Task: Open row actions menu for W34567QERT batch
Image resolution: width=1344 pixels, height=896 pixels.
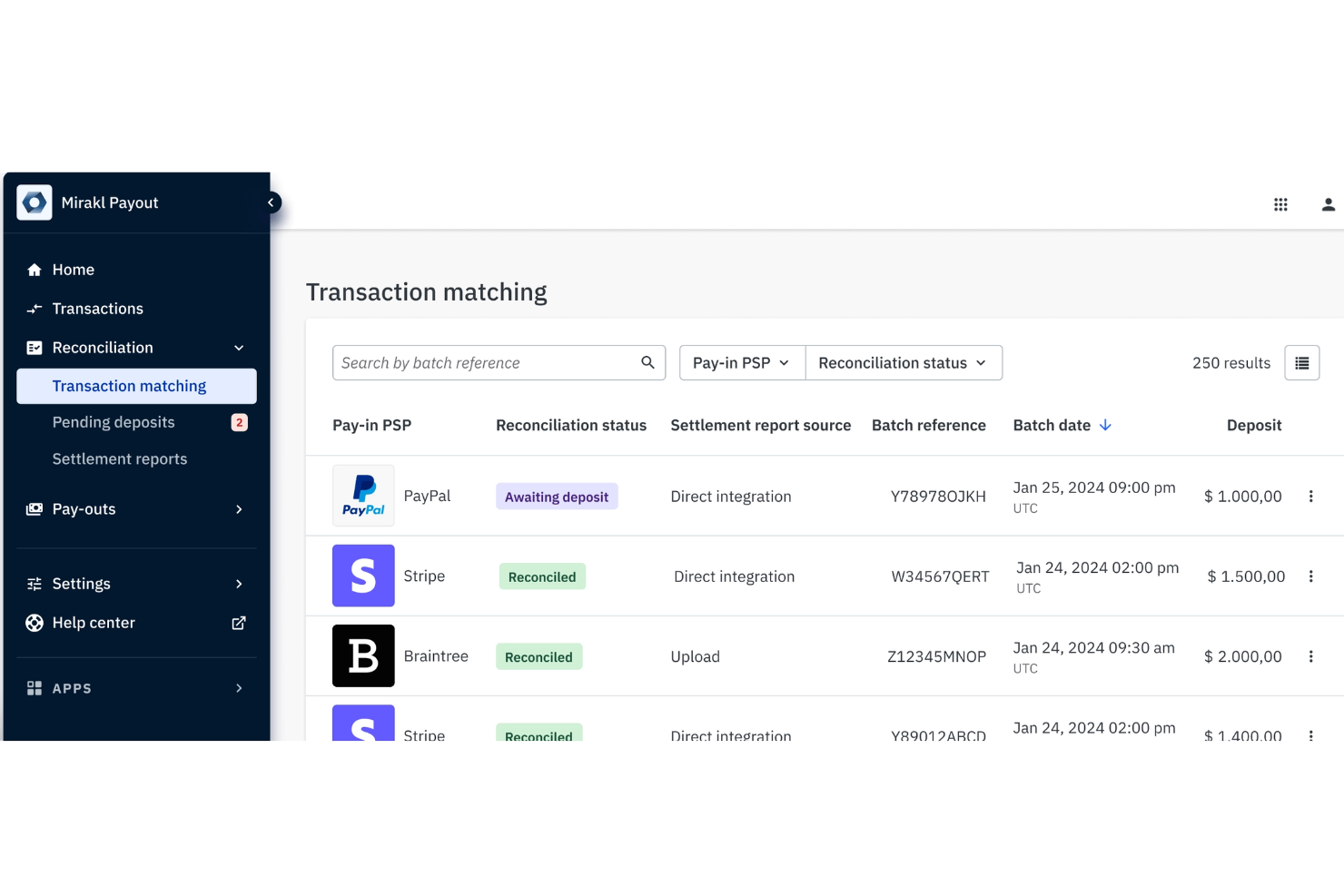Action: pyautogui.click(x=1310, y=576)
